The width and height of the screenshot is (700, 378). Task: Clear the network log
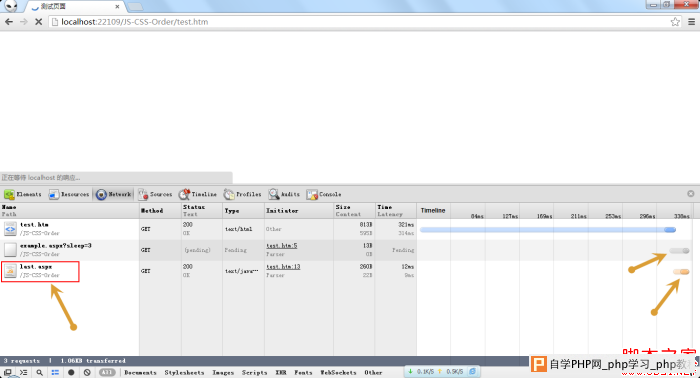click(x=87, y=372)
